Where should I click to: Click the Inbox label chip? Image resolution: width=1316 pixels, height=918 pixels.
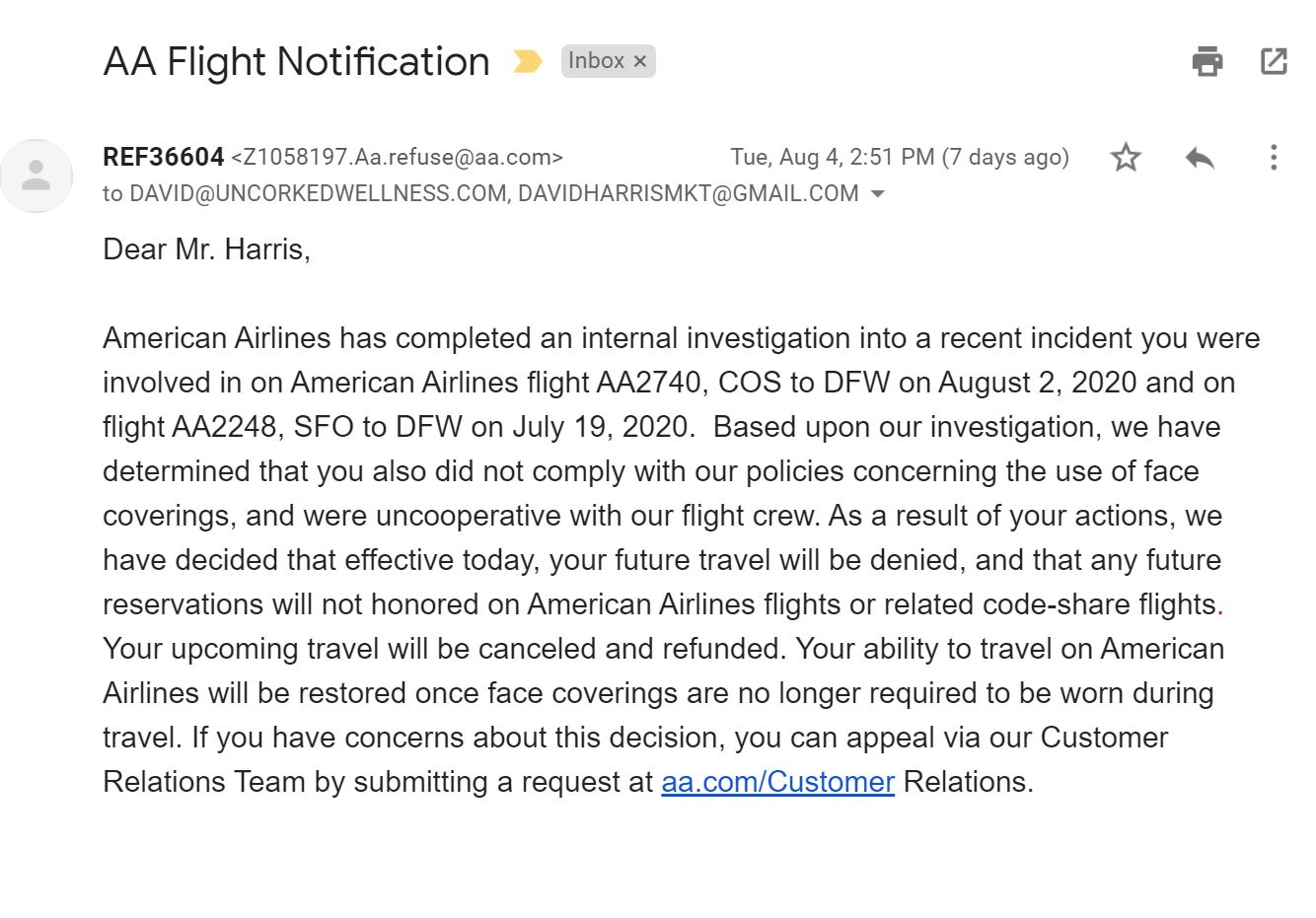tap(596, 61)
